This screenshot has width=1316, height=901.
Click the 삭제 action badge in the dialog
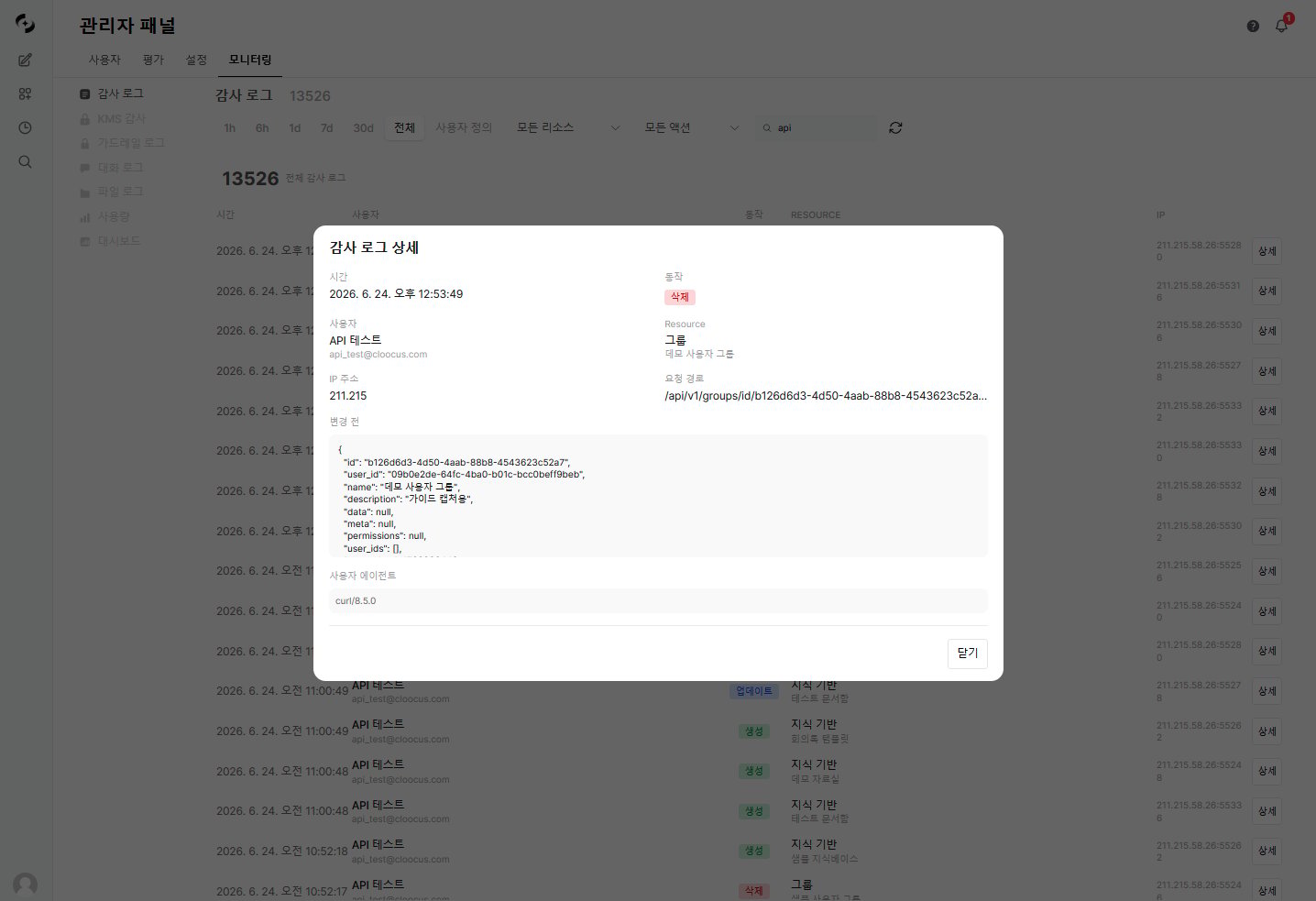680,297
